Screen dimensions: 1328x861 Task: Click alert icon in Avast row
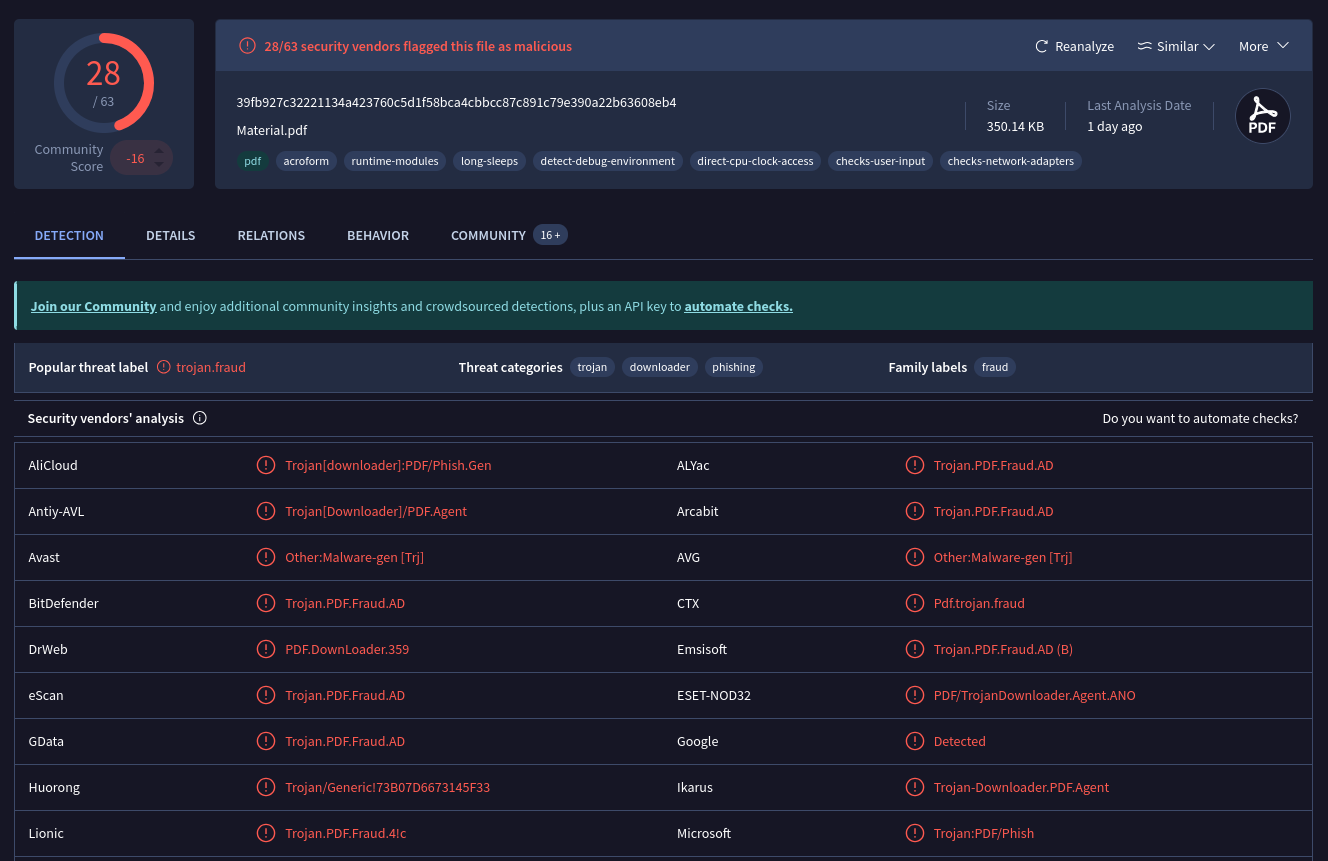266,557
